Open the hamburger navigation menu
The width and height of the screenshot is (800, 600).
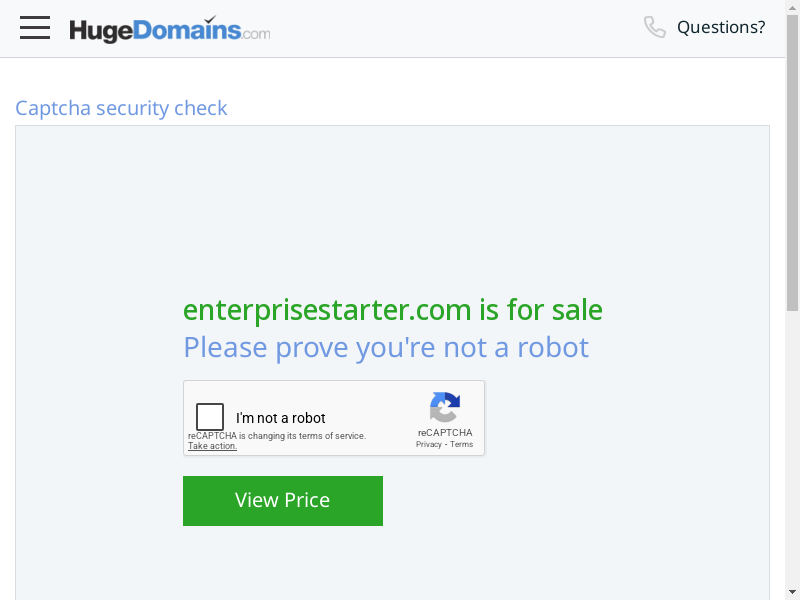[x=35, y=28]
